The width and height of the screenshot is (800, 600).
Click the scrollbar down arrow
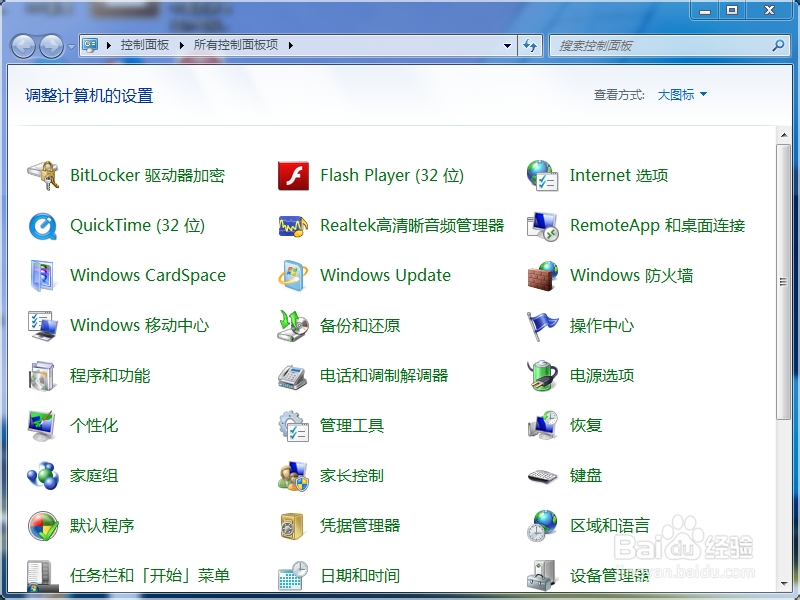(x=783, y=584)
